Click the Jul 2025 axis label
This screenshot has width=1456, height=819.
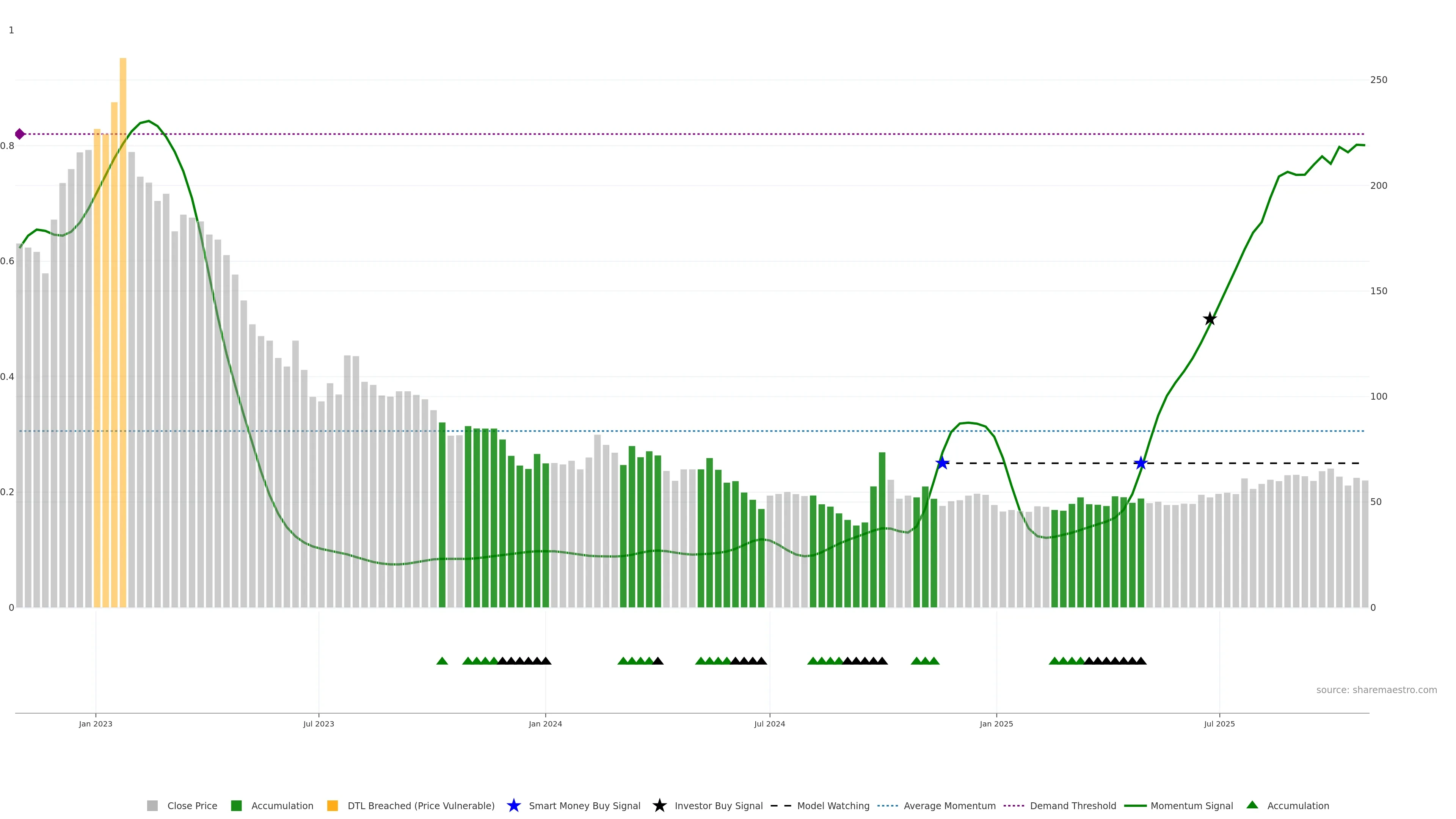coord(1219,723)
